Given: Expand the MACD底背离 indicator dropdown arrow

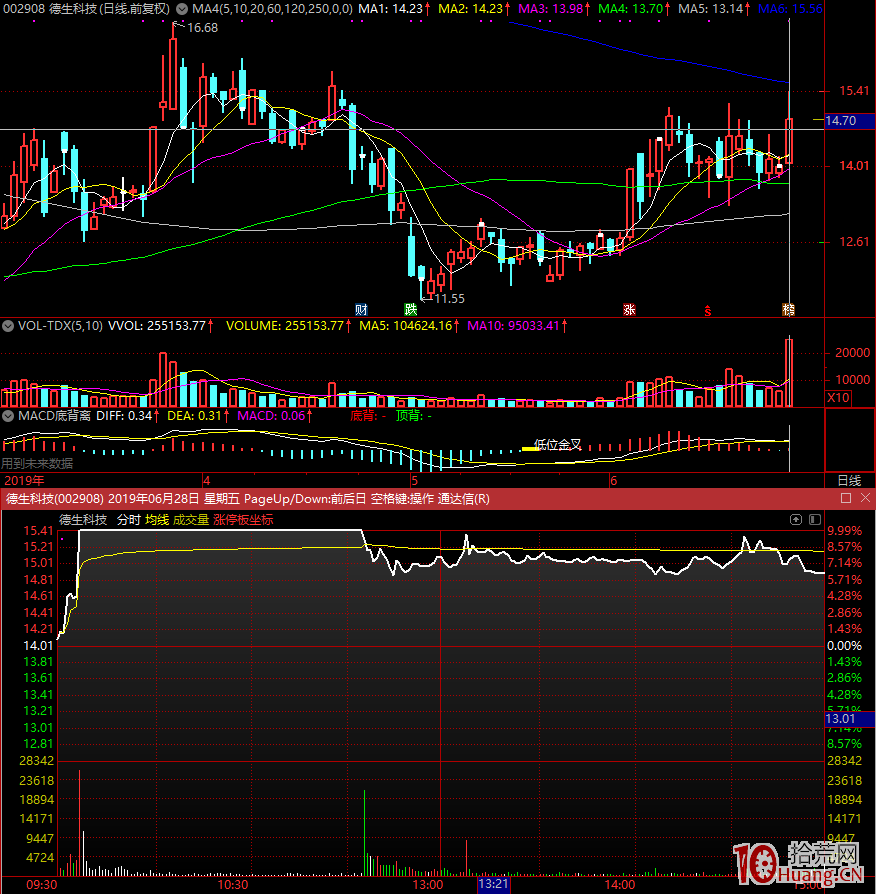Looking at the screenshot, I should pyautogui.click(x=8, y=415).
